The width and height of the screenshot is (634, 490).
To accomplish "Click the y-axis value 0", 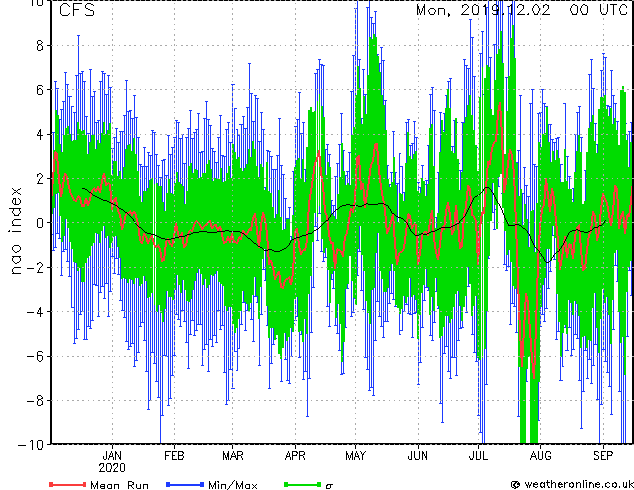I will coord(40,223).
